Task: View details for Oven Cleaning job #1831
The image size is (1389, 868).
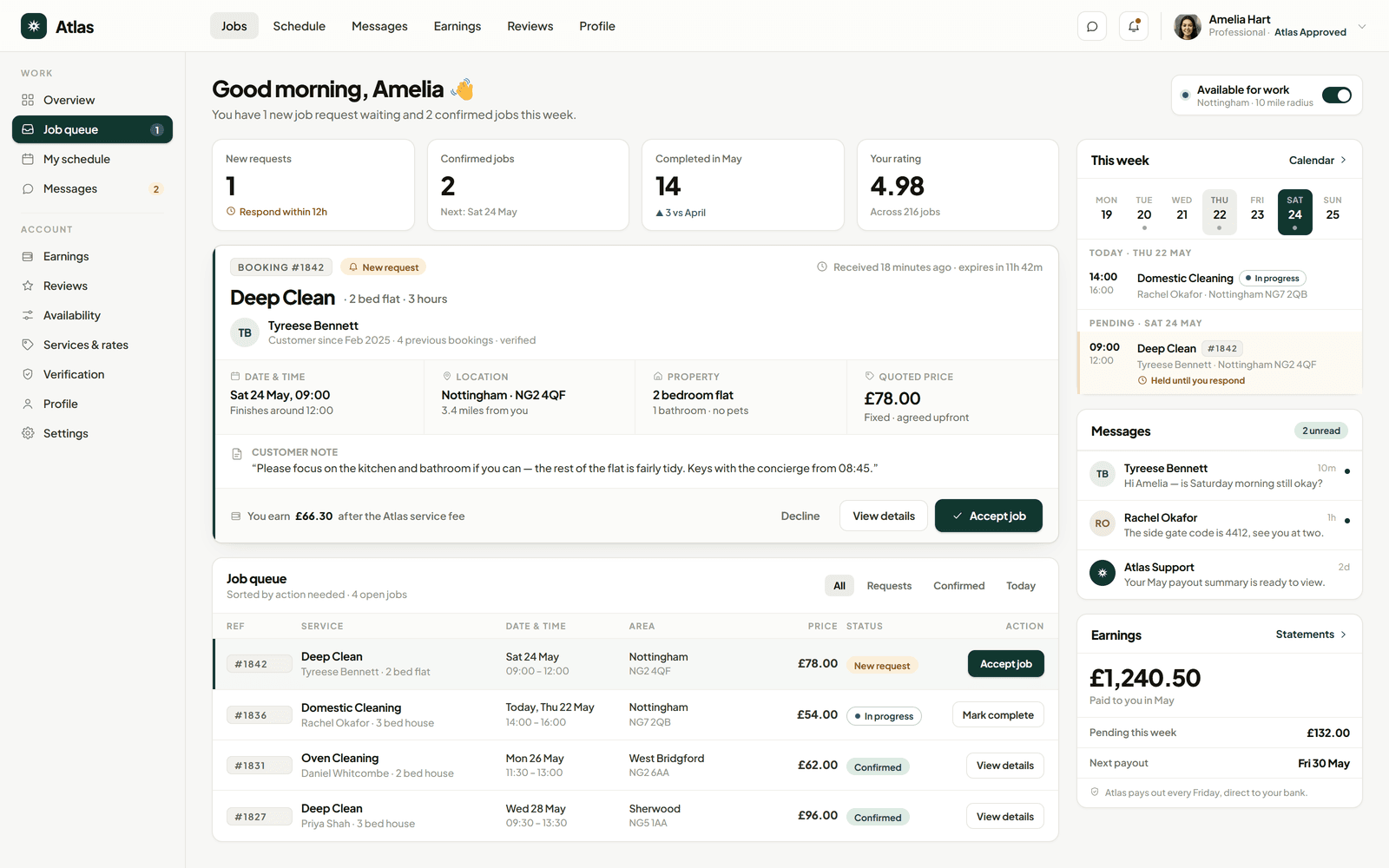Action: pos(1005,766)
